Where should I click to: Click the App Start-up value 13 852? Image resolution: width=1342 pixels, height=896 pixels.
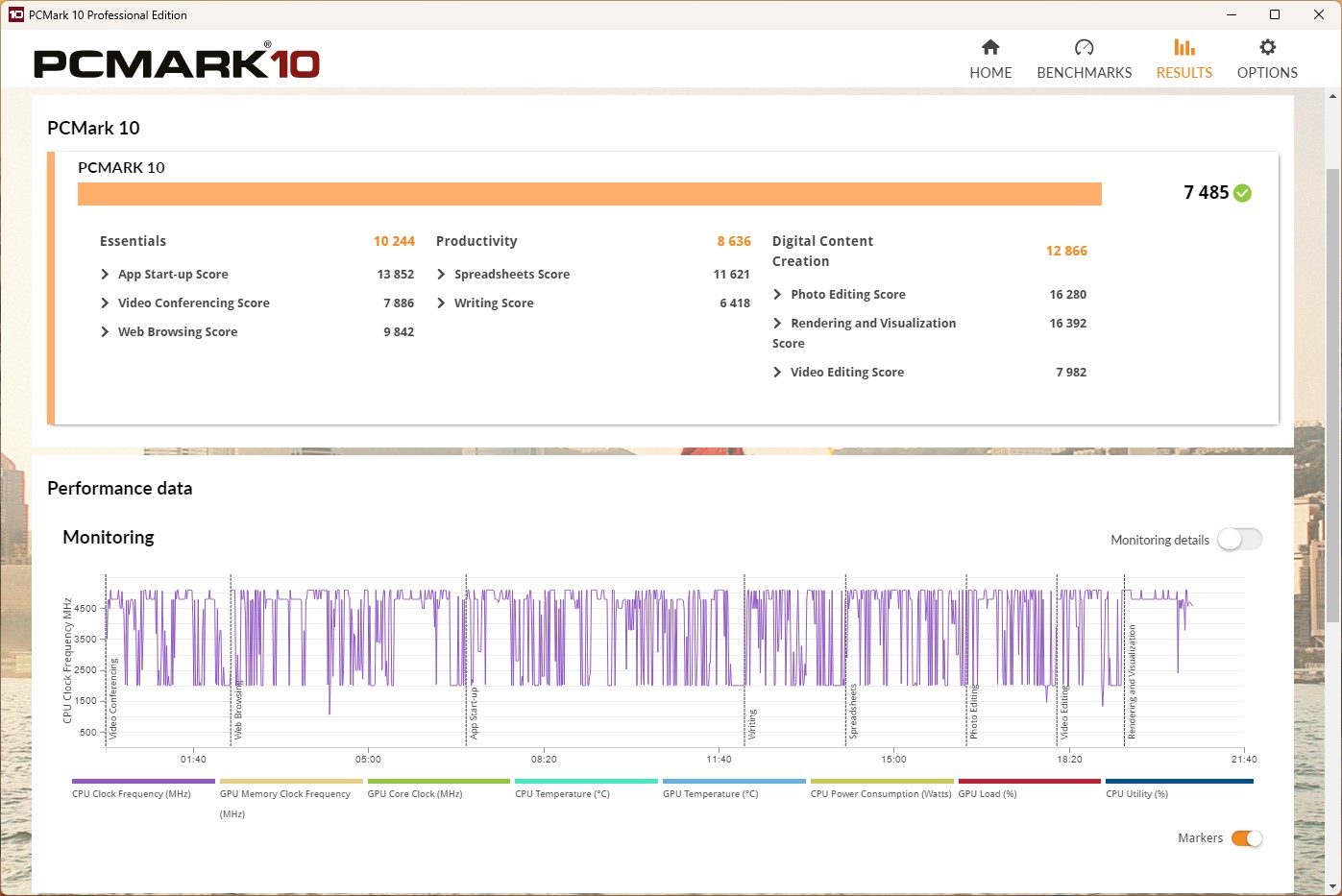point(396,275)
